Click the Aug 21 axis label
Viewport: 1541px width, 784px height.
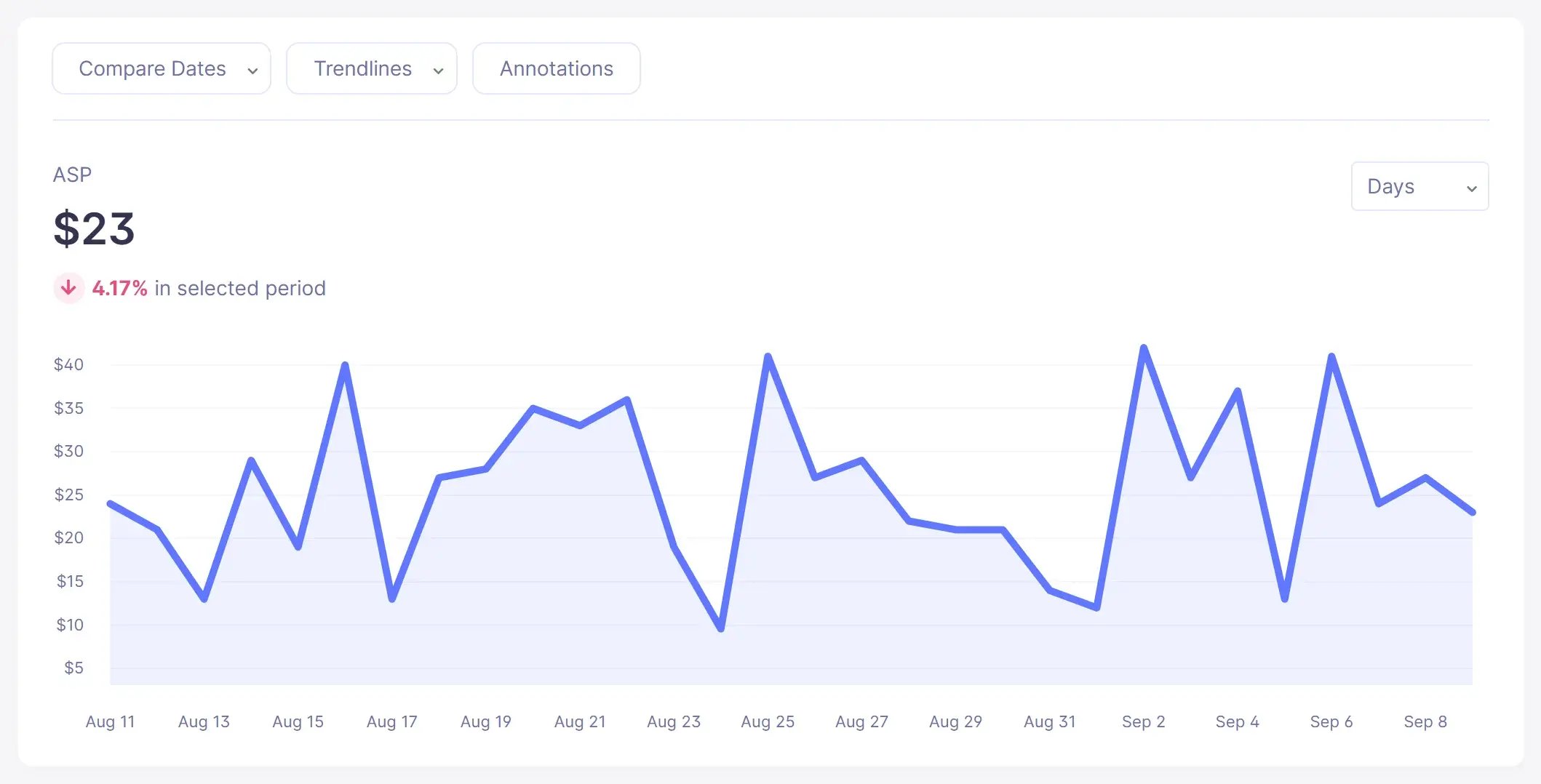pyautogui.click(x=579, y=721)
